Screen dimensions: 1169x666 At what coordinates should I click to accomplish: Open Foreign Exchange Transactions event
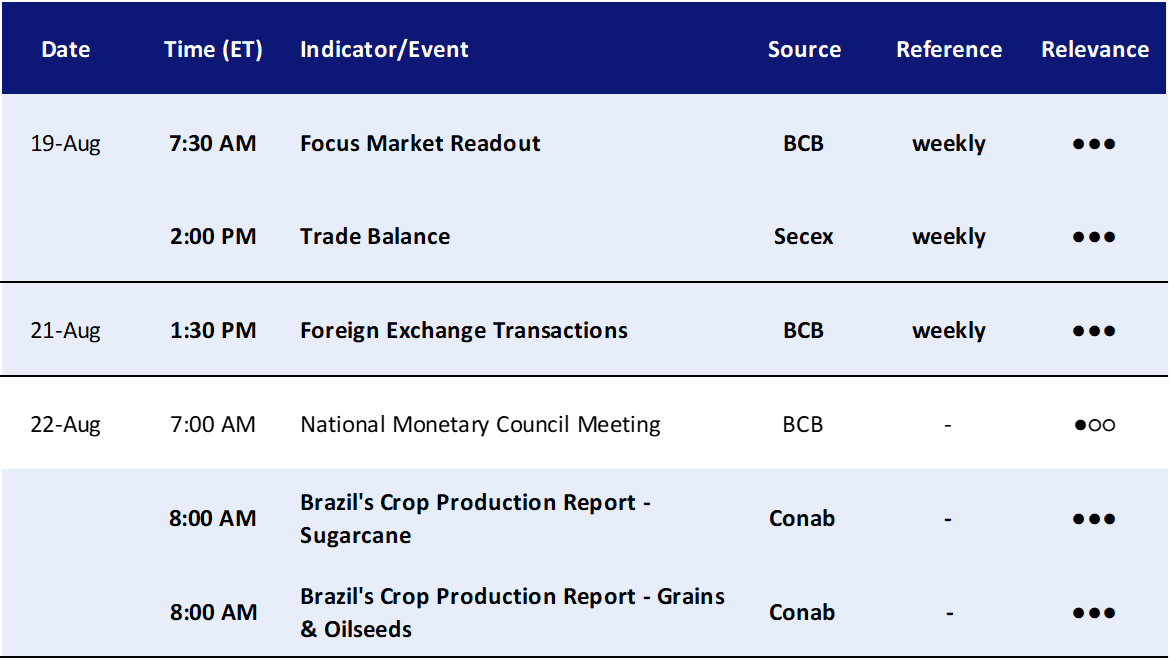[464, 330]
